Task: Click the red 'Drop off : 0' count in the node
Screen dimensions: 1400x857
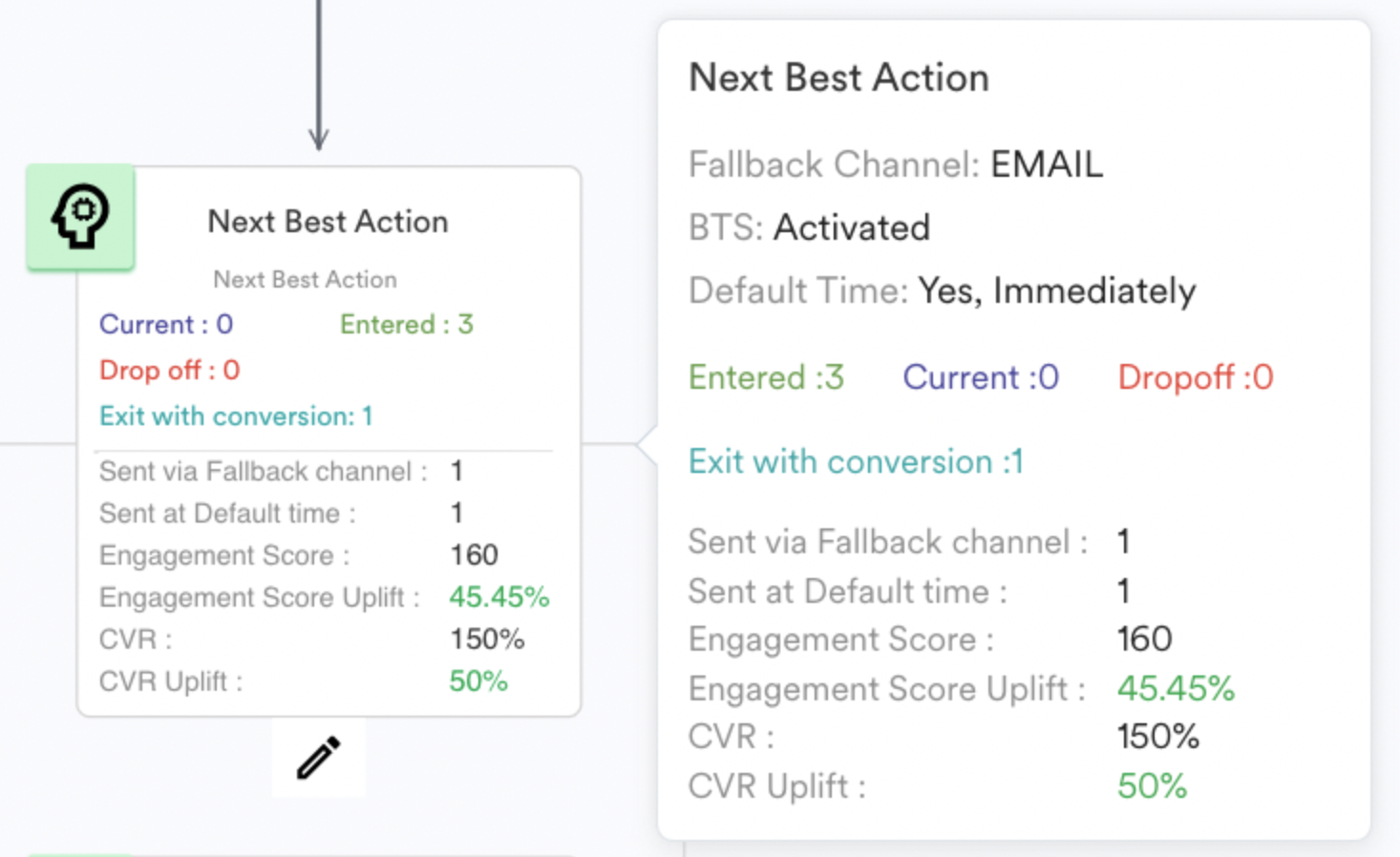Action: pos(169,371)
